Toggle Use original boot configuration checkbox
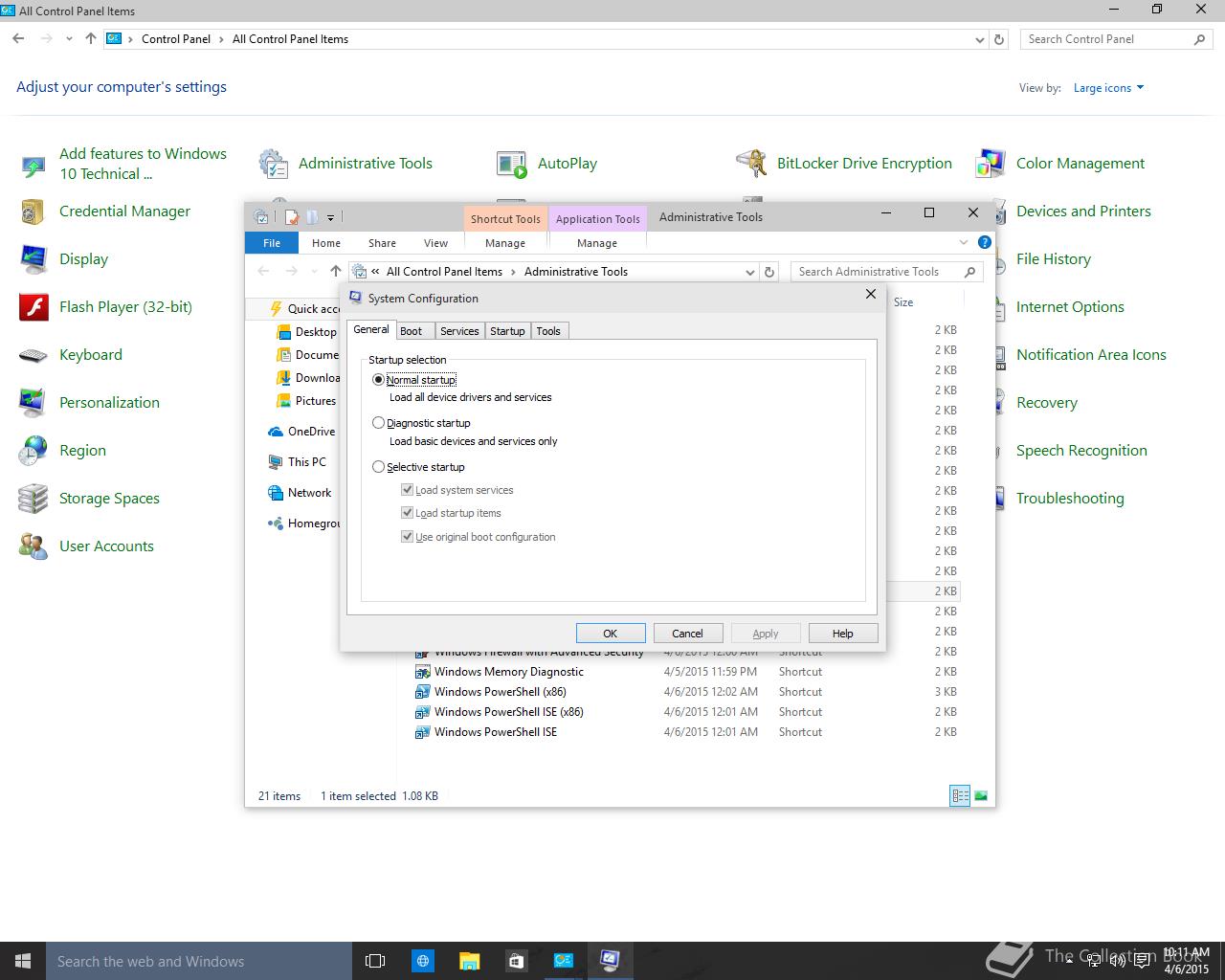The height and width of the screenshot is (980, 1225). tap(408, 537)
